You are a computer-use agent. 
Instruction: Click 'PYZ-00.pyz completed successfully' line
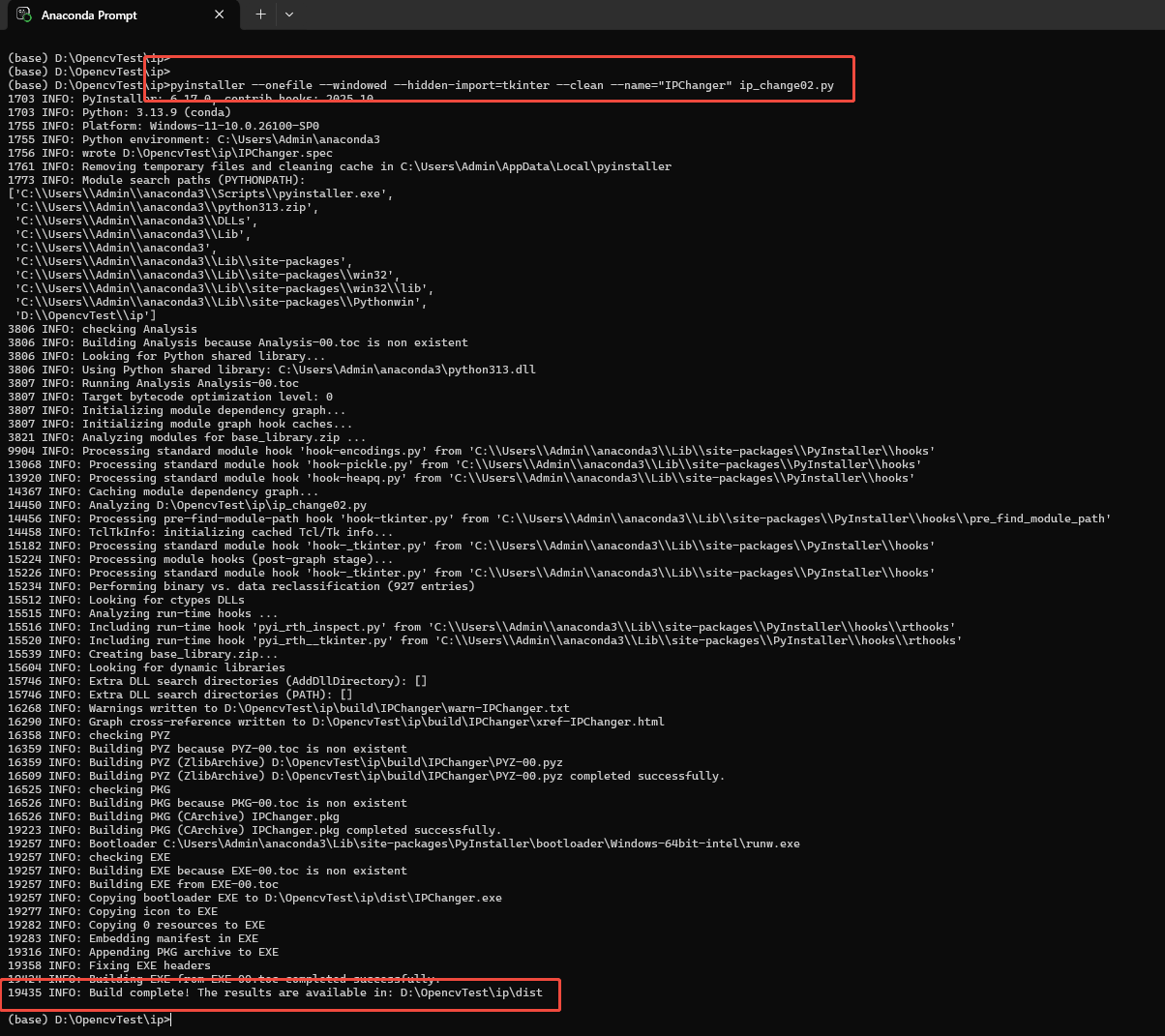click(367, 776)
